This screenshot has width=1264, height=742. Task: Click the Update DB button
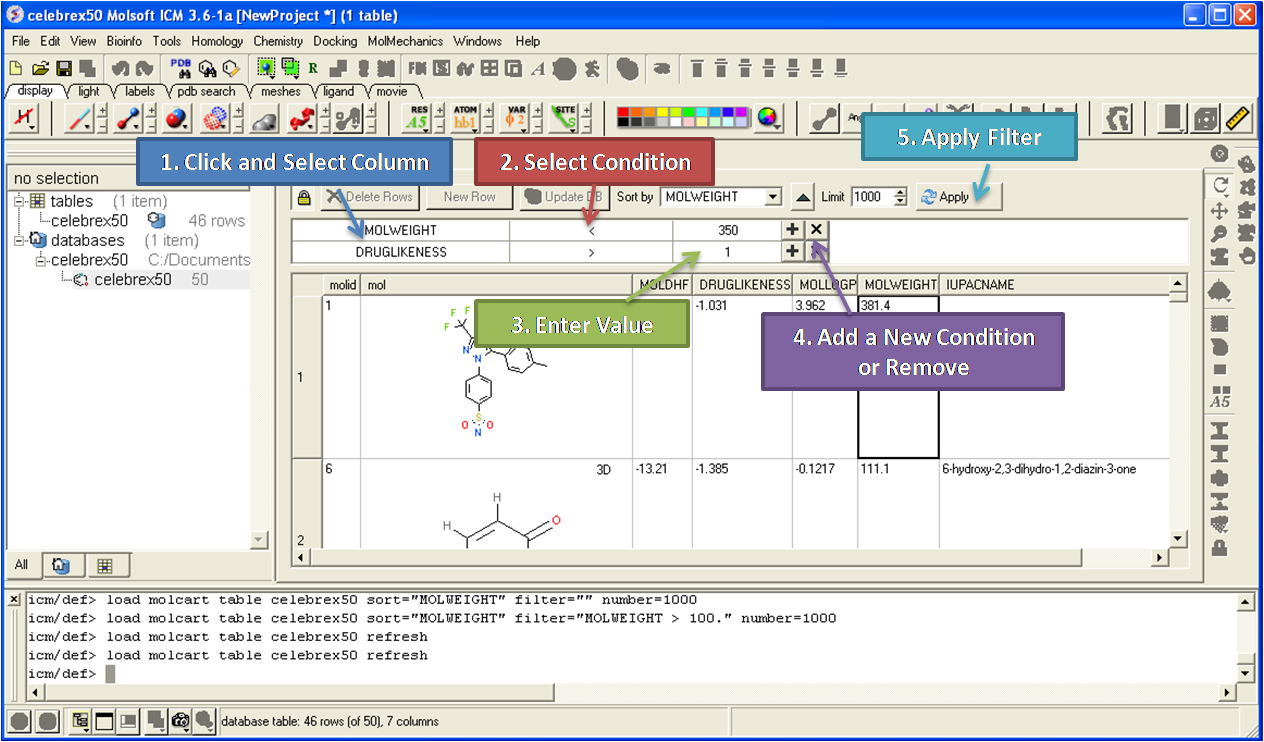point(564,197)
